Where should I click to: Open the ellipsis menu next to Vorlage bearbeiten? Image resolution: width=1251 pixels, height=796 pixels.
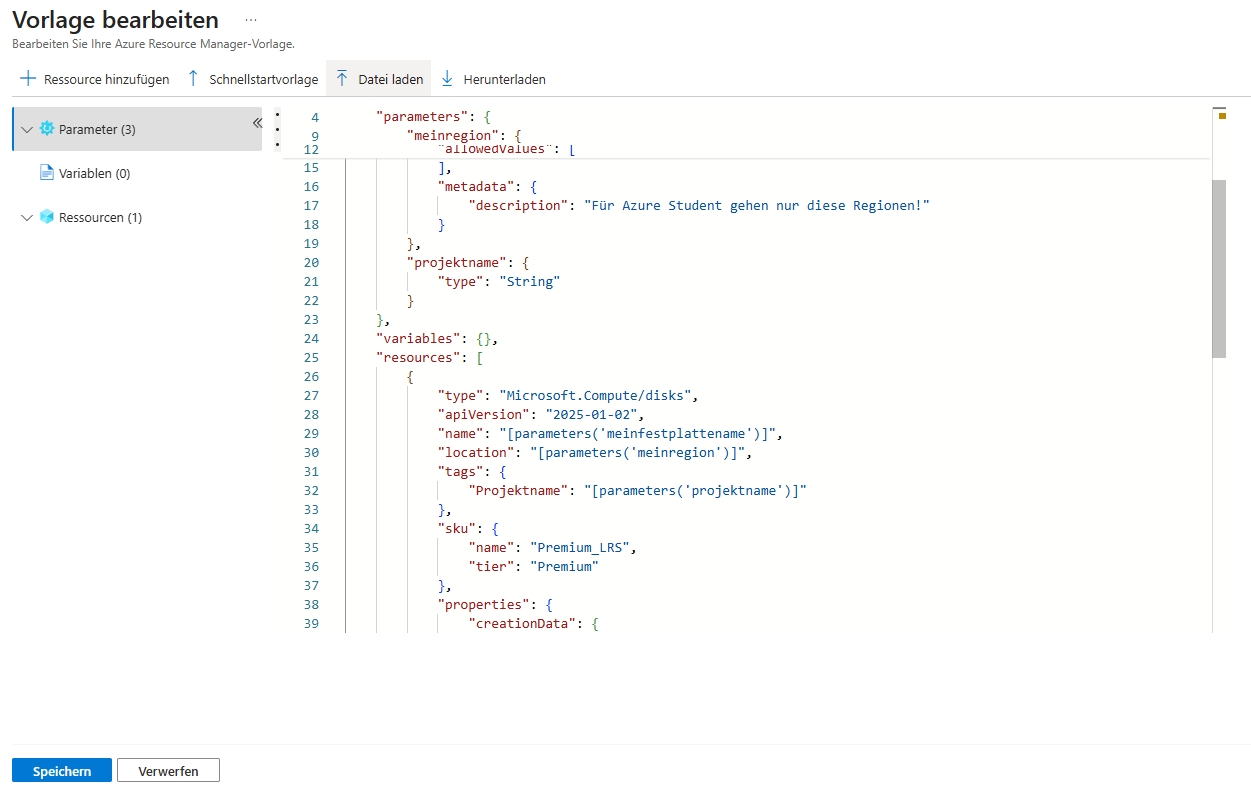[250, 20]
